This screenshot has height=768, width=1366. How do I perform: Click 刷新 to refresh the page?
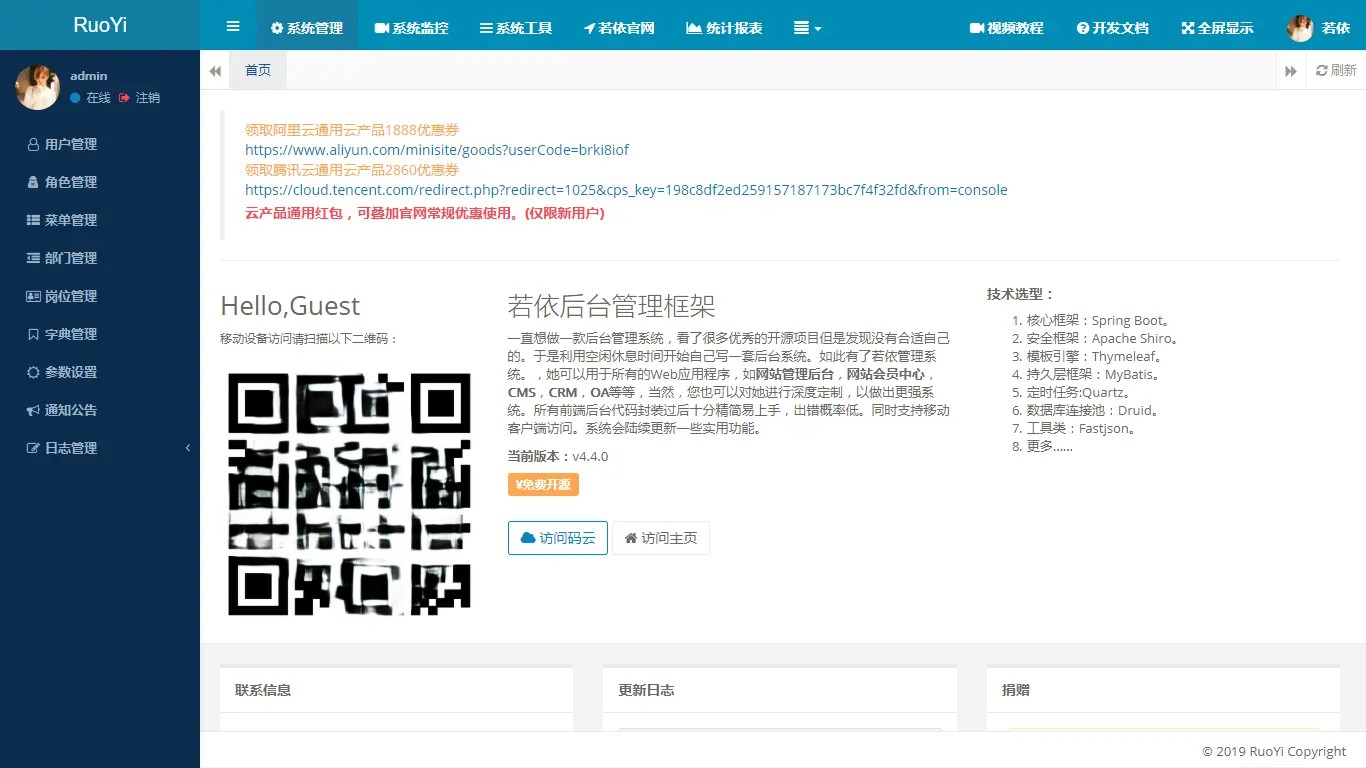point(1336,70)
